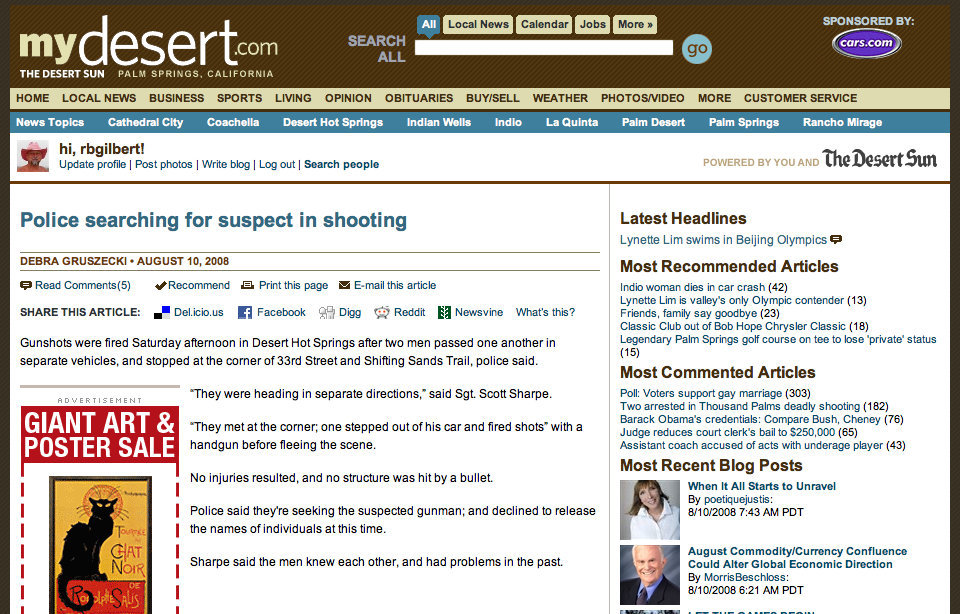
Task: Open OPINION in main navigation
Action: tap(348, 98)
